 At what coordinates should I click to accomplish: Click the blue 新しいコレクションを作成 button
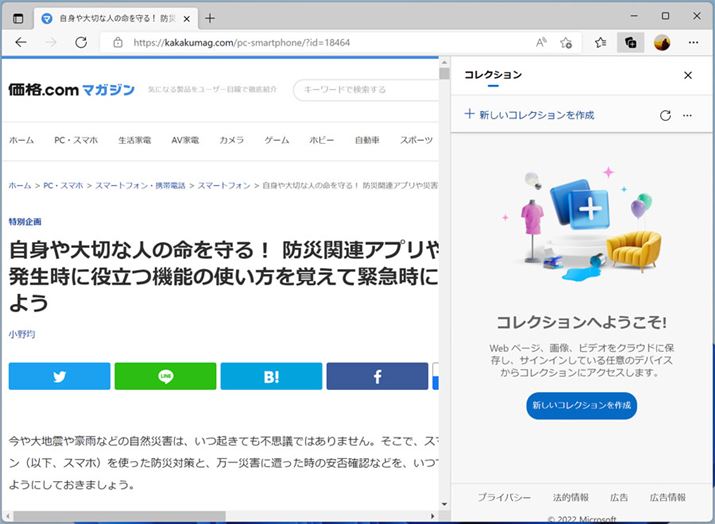(x=581, y=405)
